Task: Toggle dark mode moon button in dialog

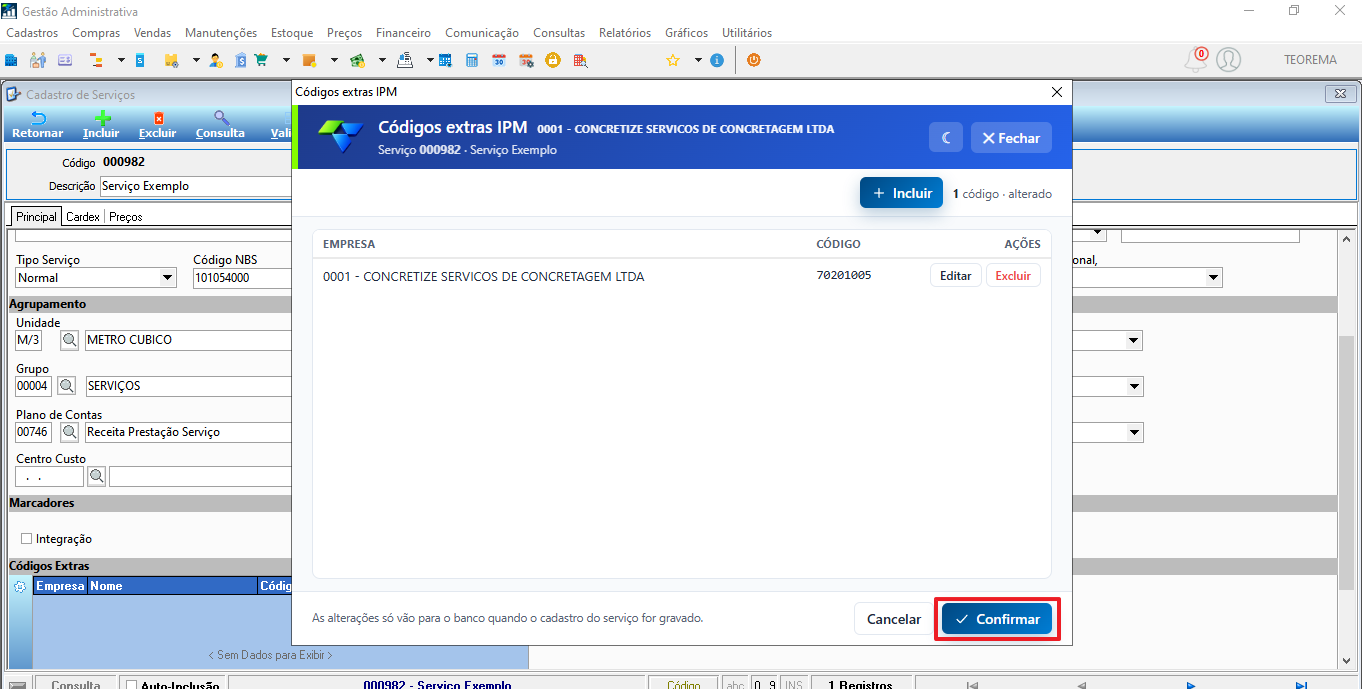Action: [945, 138]
